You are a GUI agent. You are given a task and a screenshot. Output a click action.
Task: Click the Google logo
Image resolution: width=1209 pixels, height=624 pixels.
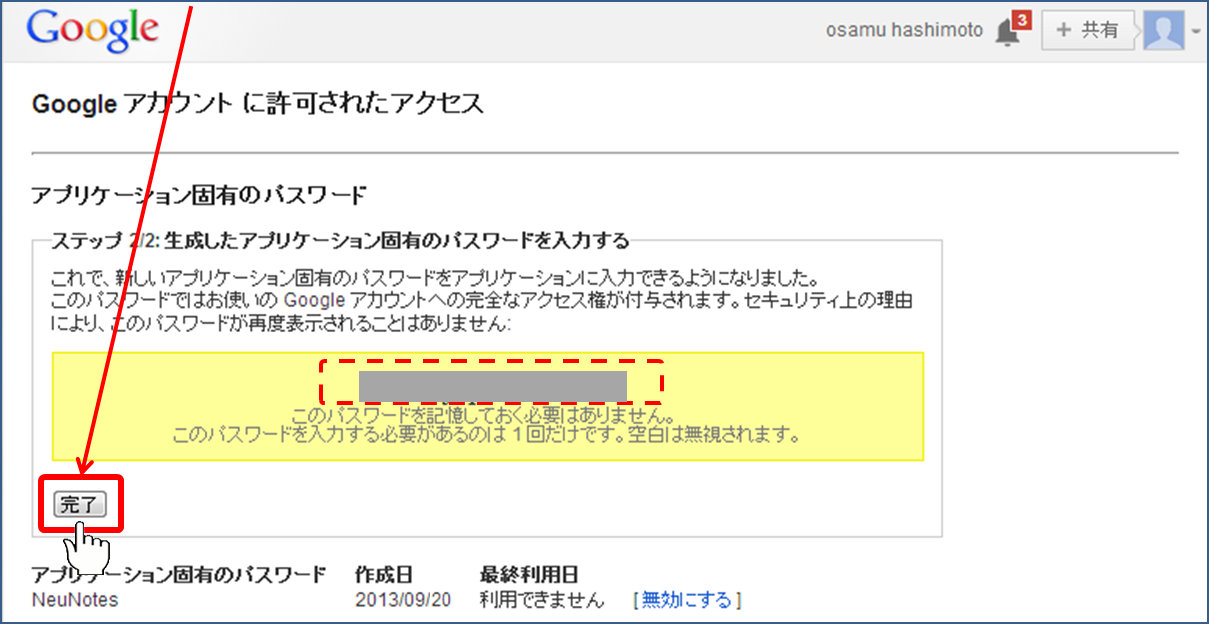point(92,29)
